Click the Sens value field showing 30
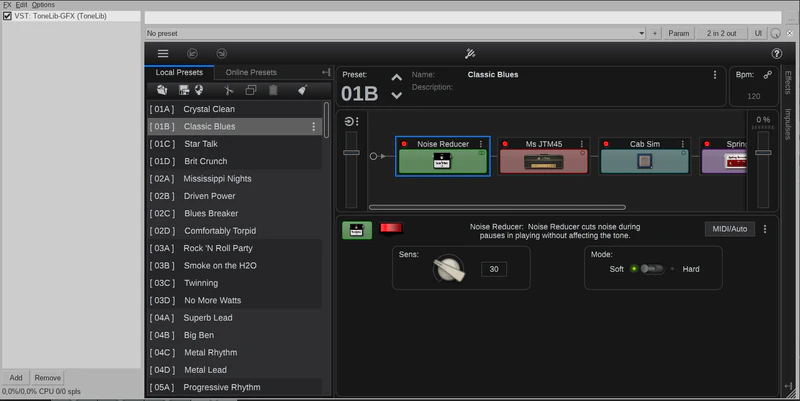Image resolution: width=800 pixels, height=401 pixels. pos(494,269)
